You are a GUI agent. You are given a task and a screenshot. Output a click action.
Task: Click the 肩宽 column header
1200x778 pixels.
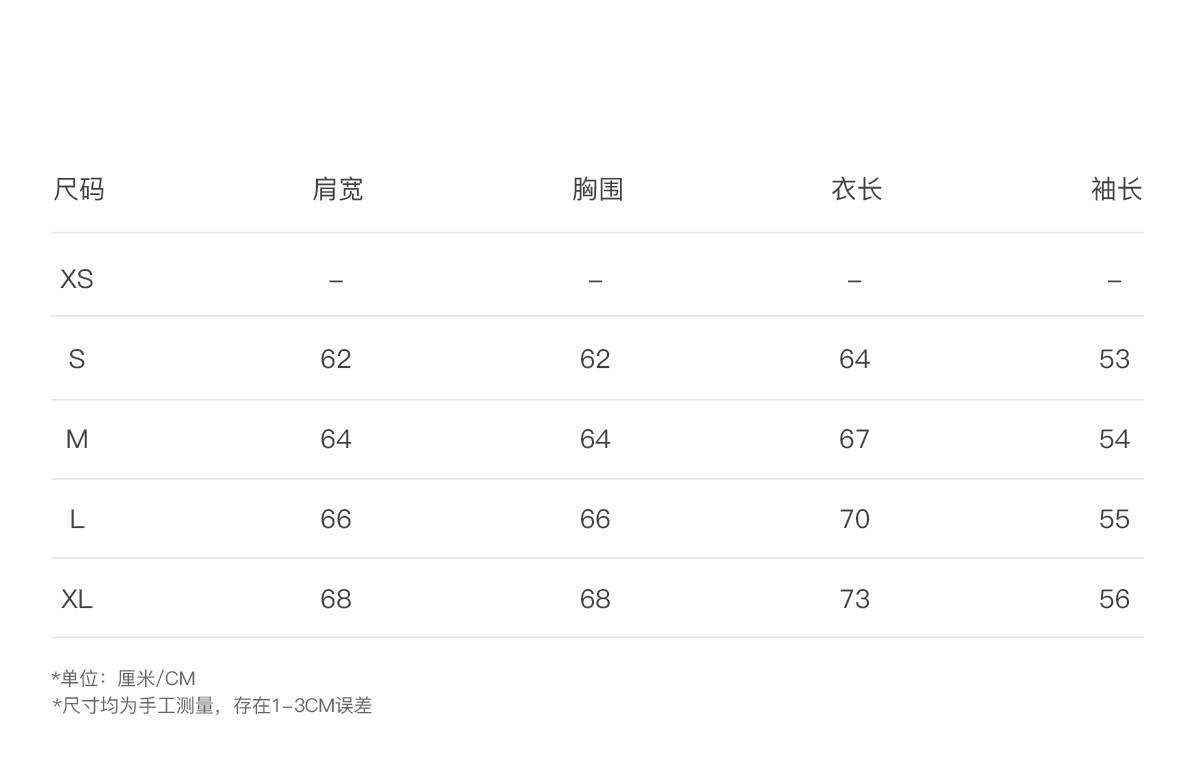pyautogui.click(x=337, y=189)
